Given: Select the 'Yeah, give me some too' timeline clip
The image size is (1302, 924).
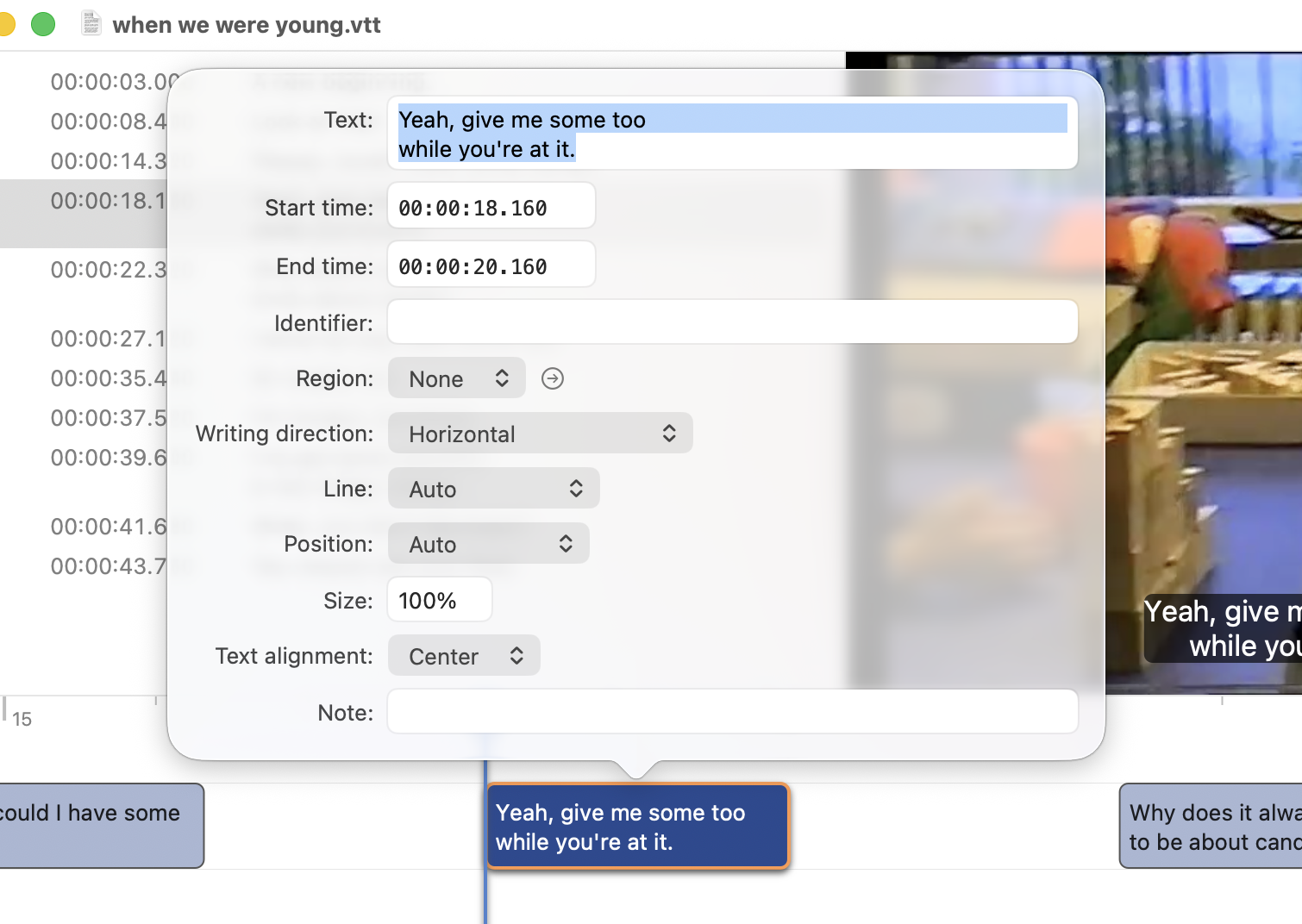Looking at the screenshot, I should 637,827.
